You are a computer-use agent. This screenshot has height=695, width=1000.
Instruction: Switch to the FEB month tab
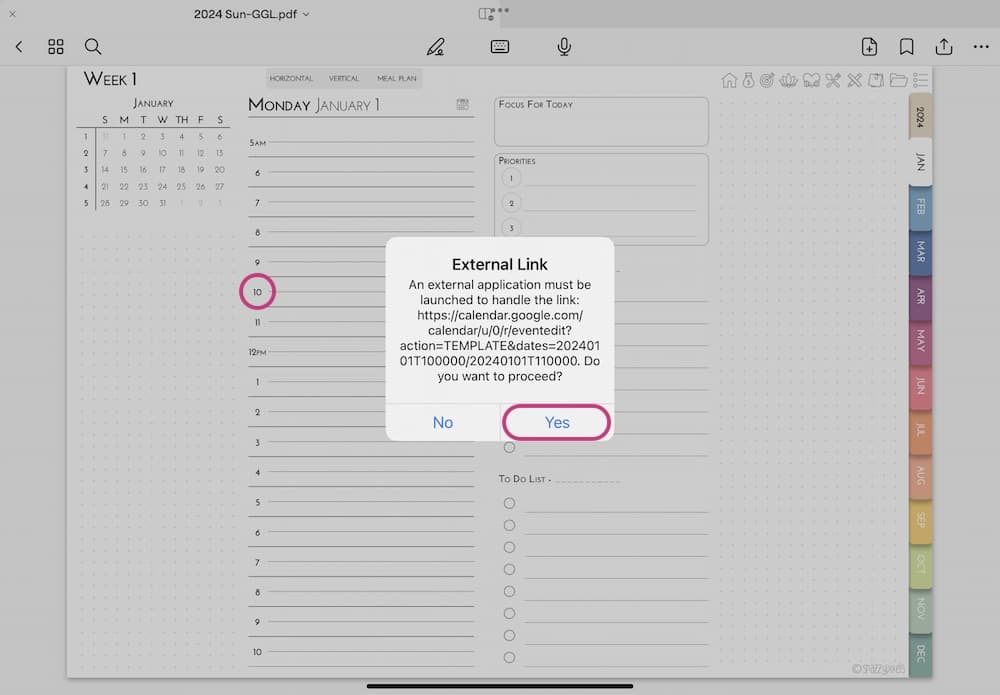tap(920, 208)
